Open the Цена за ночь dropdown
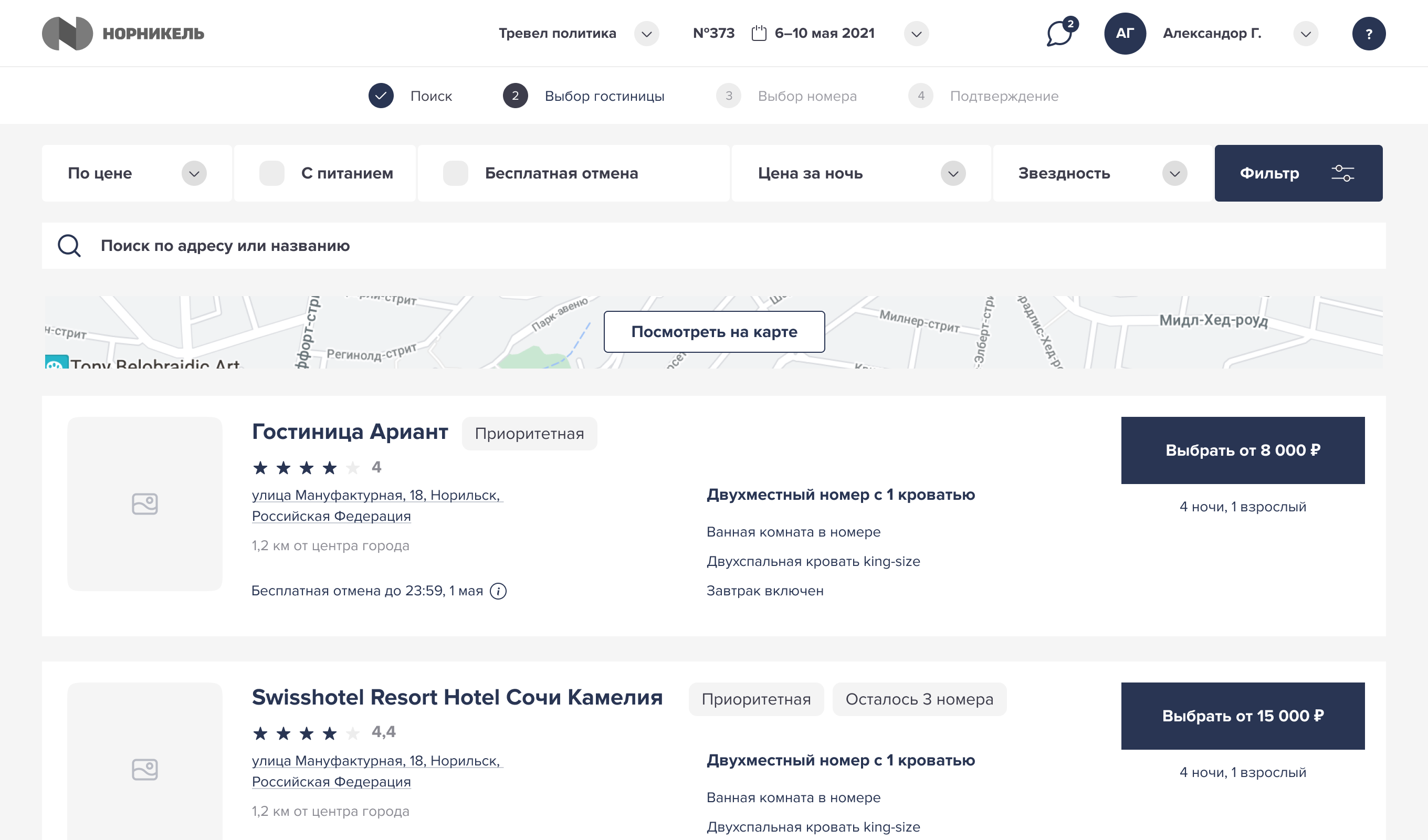This screenshot has height=840, width=1428. (953, 173)
